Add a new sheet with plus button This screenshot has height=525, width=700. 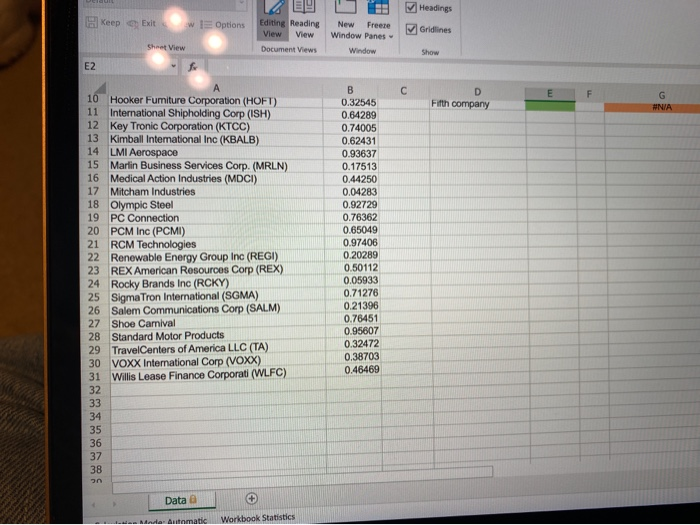point(252,499)
